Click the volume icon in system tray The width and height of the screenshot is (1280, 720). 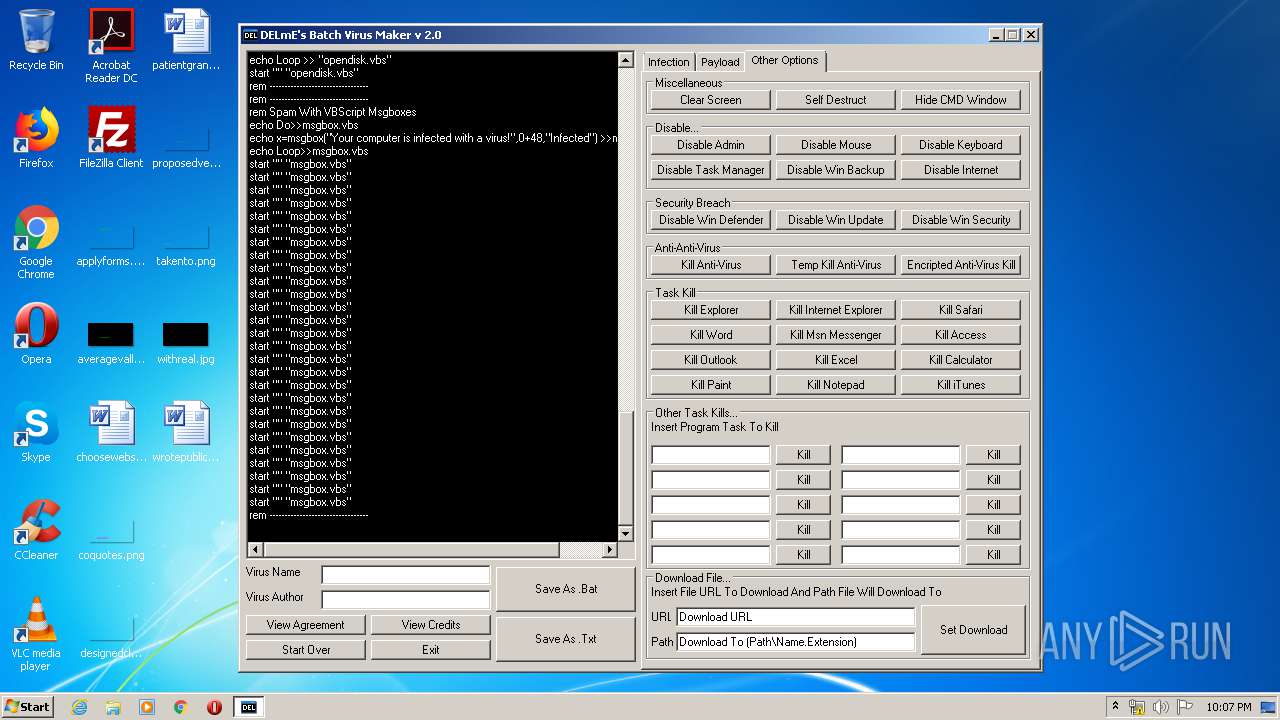1160,706
